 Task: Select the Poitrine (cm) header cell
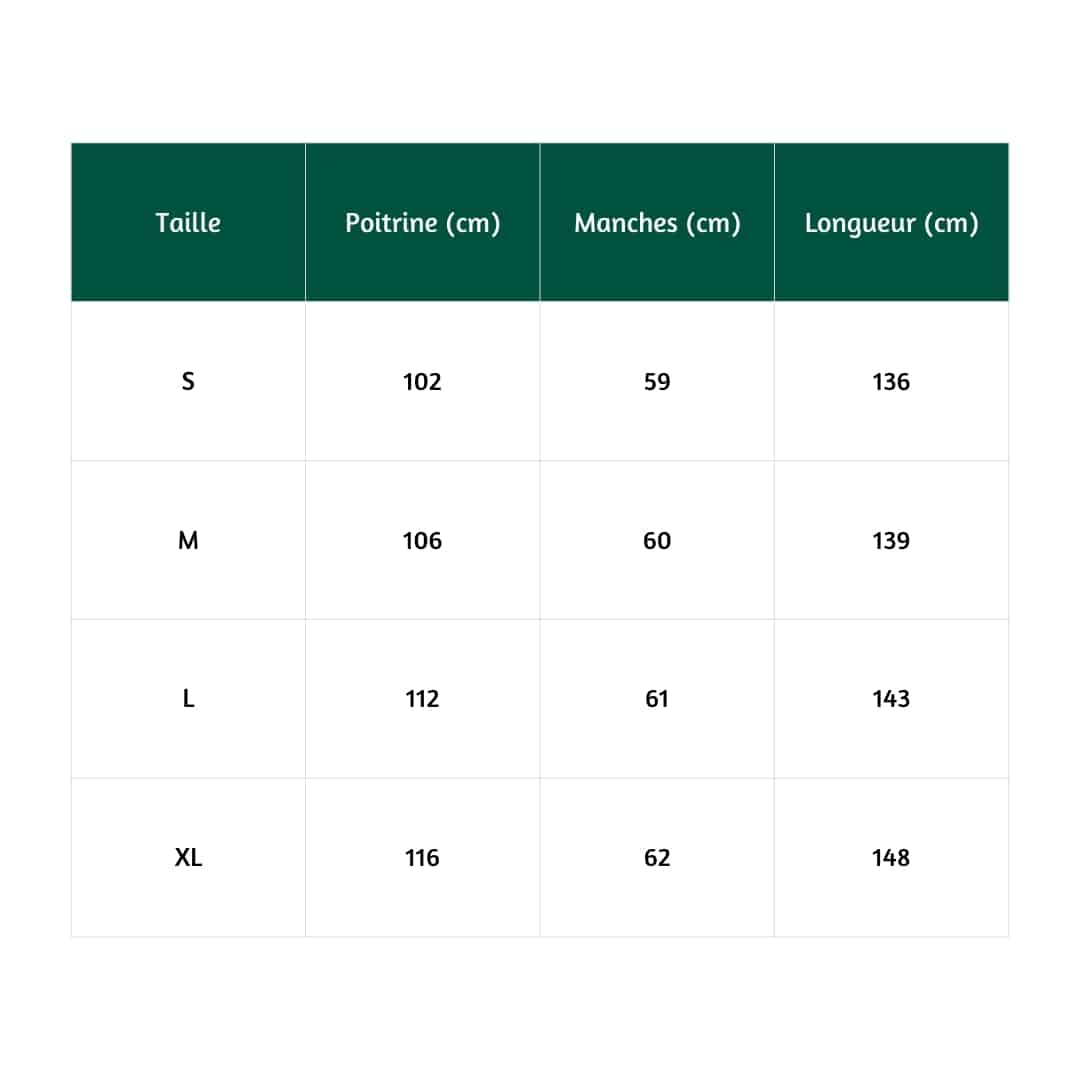pos(422,223)
